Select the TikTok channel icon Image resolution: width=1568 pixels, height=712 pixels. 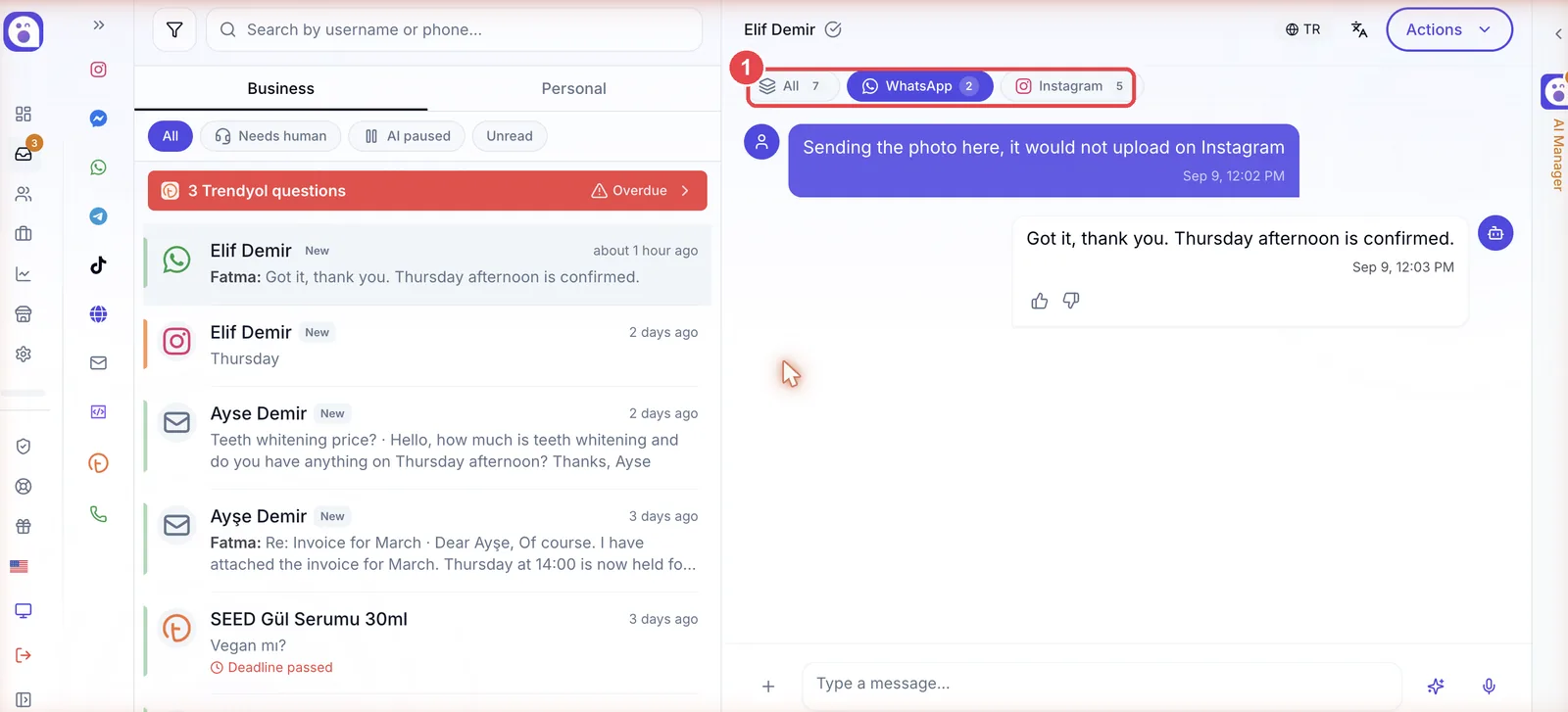pos(98,265)
